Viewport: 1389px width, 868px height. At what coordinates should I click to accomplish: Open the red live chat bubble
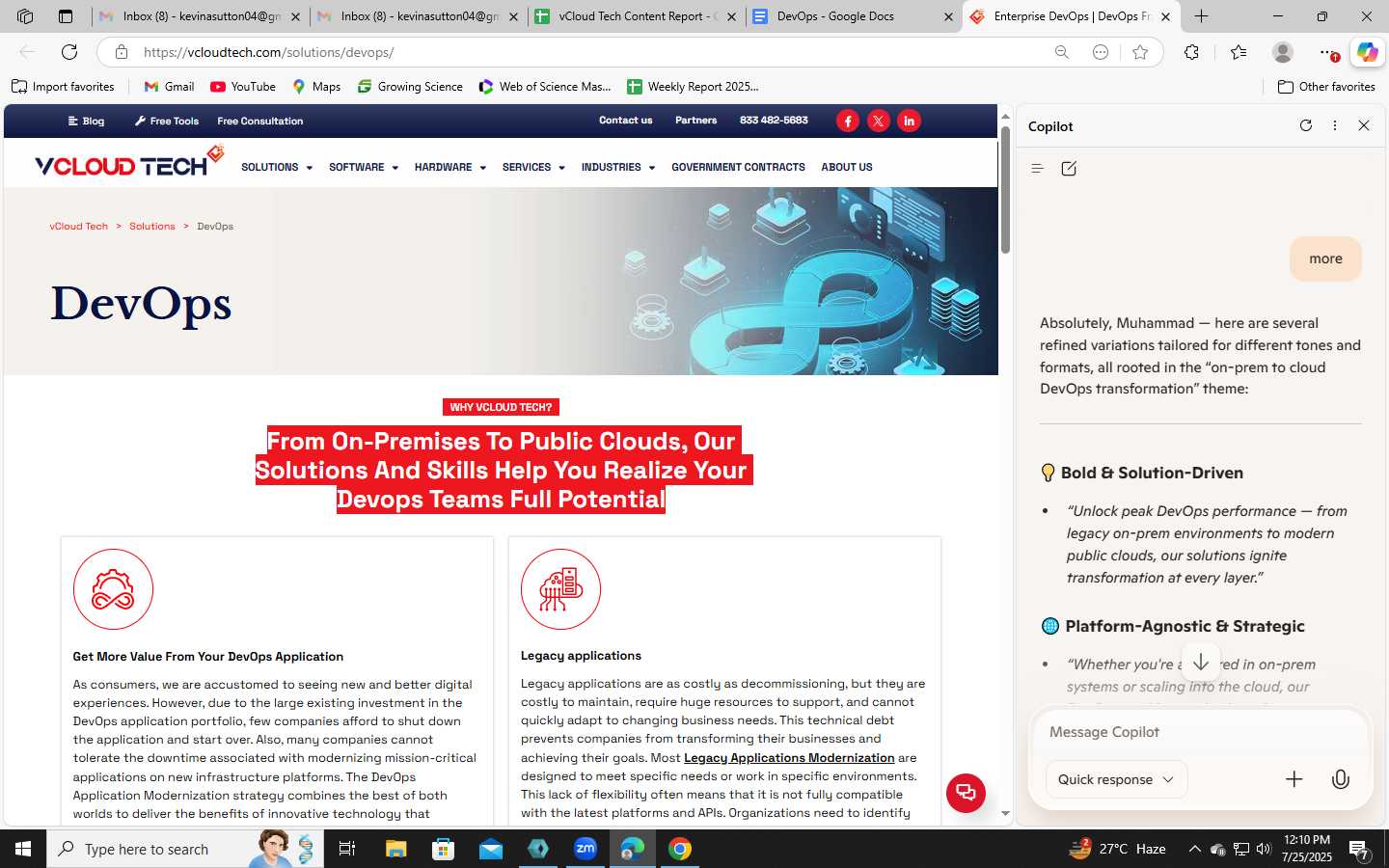pos(966,793)
